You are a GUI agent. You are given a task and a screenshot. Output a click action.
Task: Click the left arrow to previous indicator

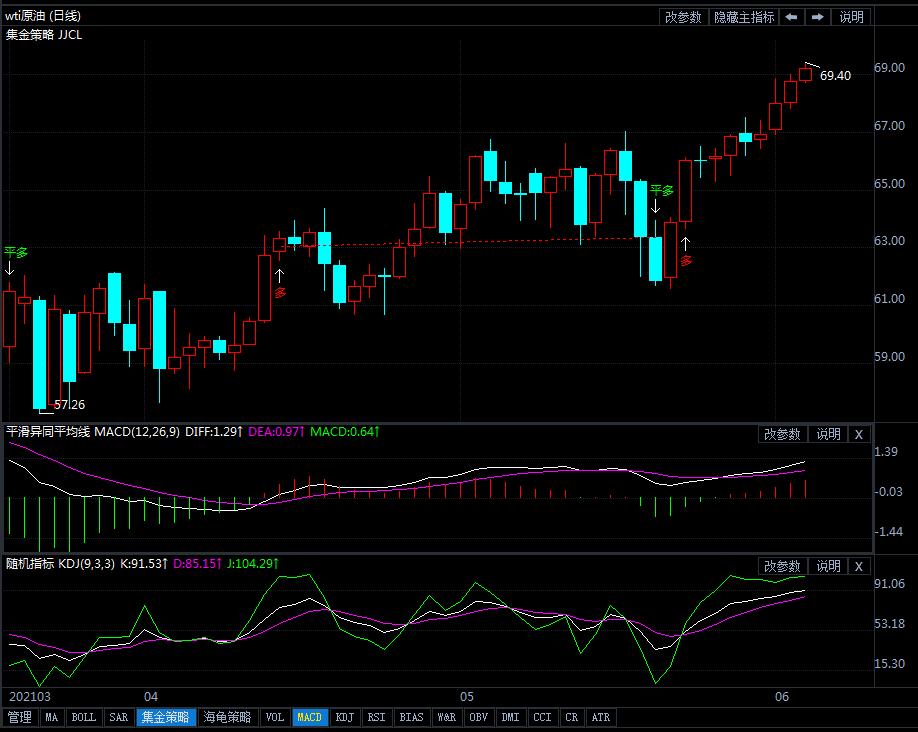[x=791, y=17]
